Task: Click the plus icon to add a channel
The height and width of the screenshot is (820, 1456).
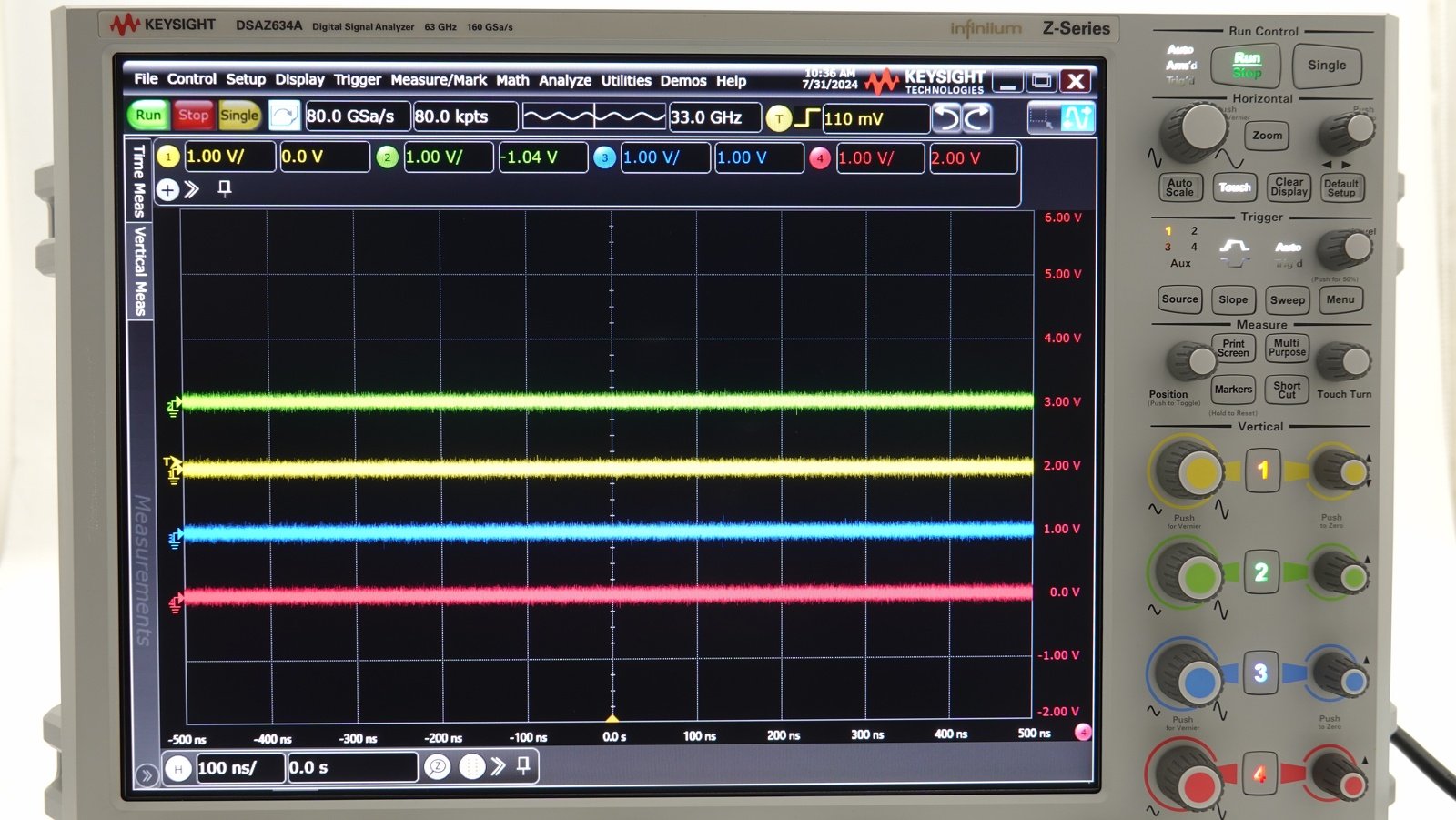Action: click(167, 189)
